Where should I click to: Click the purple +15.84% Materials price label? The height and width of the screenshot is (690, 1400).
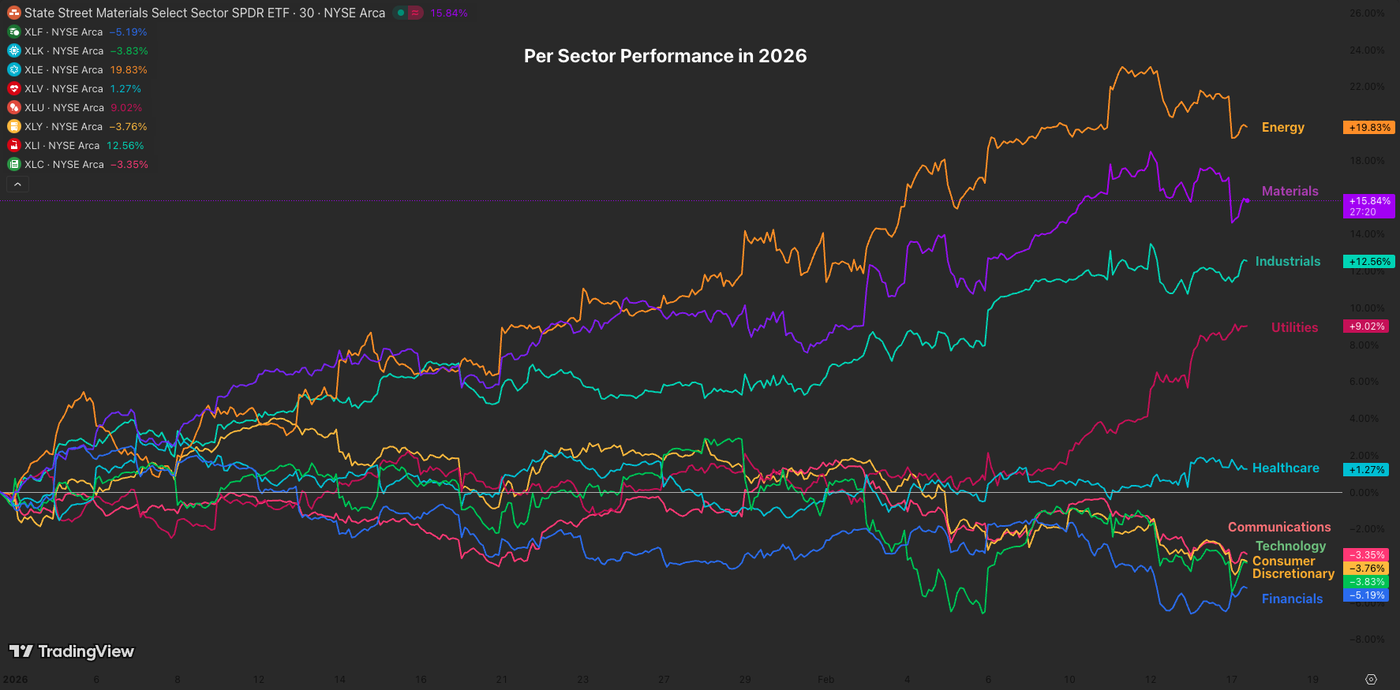coord(1369,201)
